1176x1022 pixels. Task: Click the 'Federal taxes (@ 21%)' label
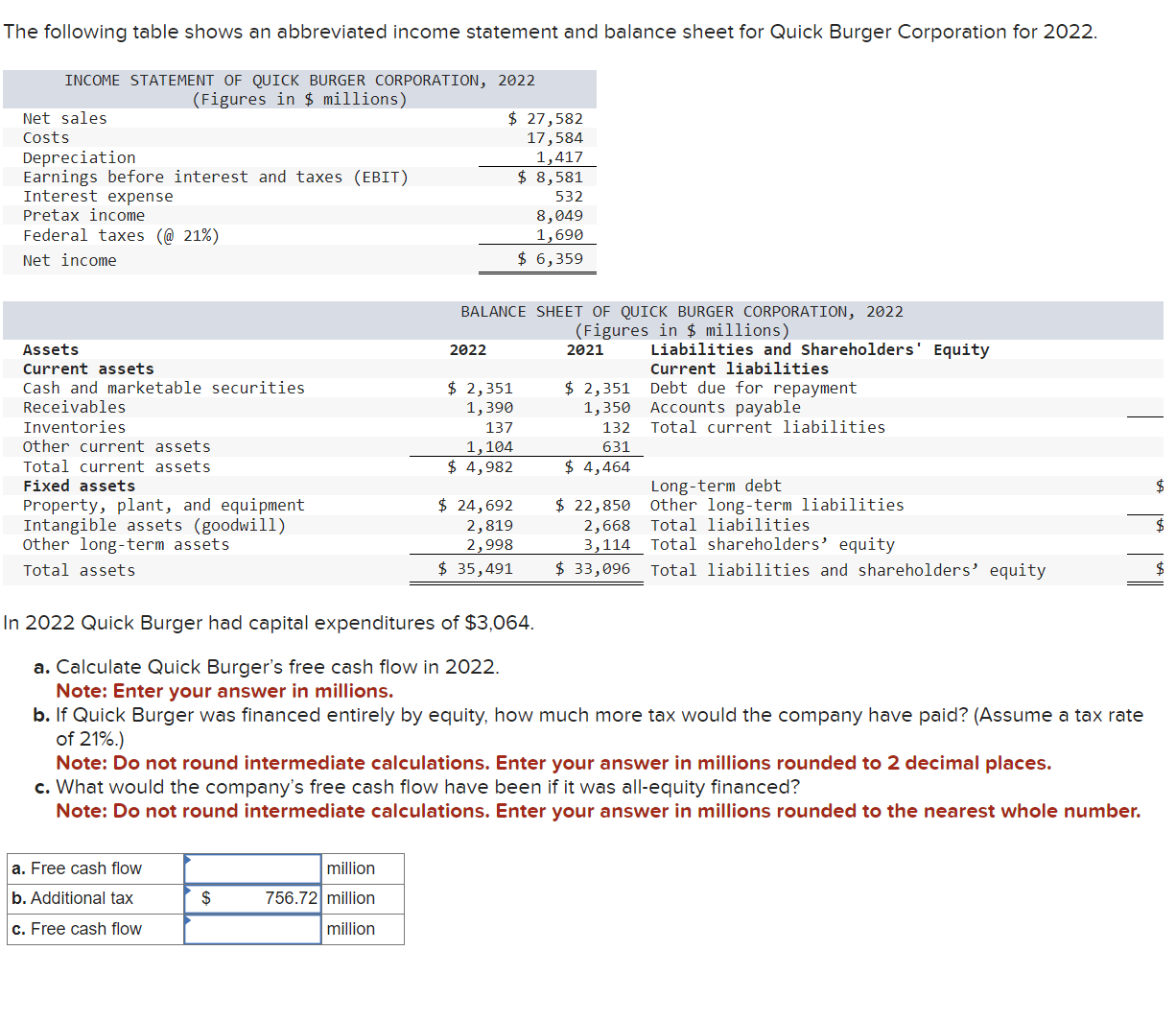(x=121, y=235)
